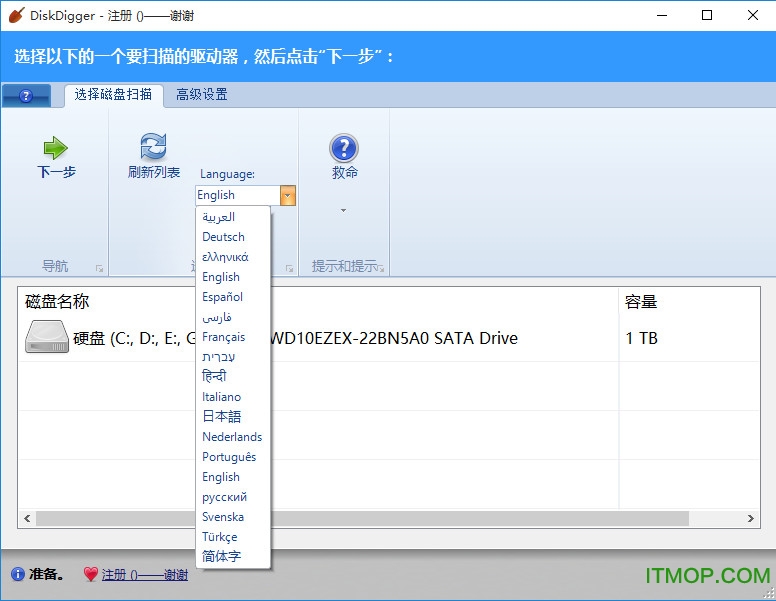Click the info icon in status bar
Viewport: 776px width, 601px height.
tap(17, 574)
